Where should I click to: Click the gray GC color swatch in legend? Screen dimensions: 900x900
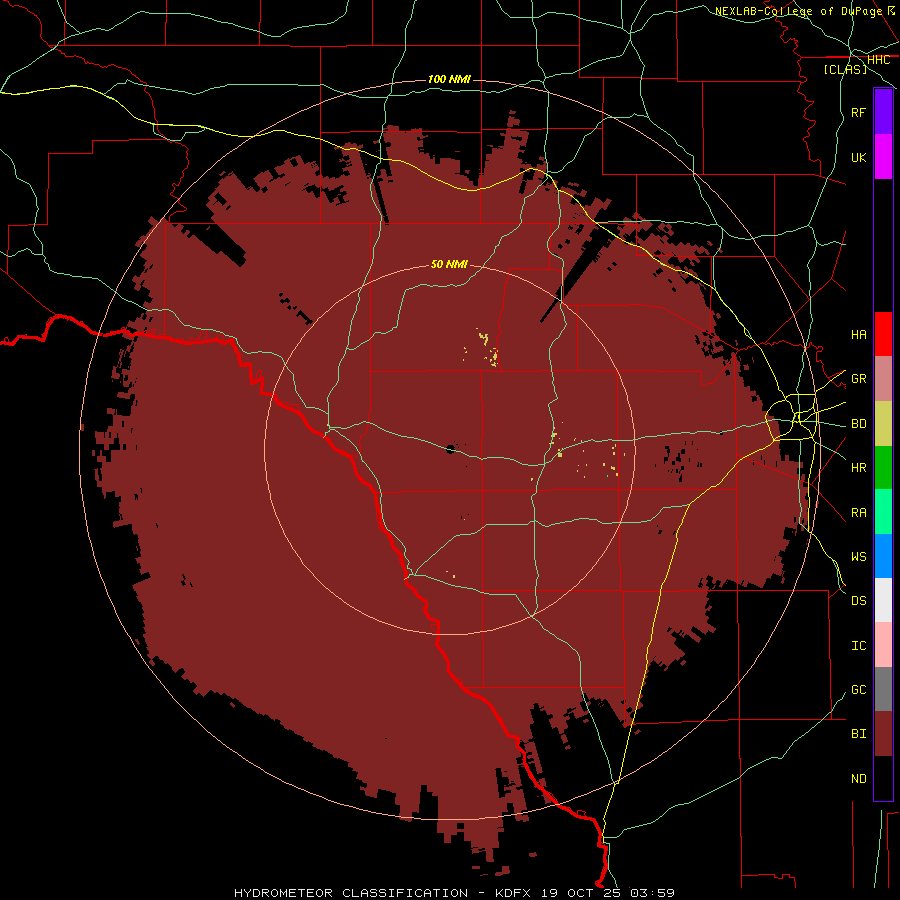point(883,689)
